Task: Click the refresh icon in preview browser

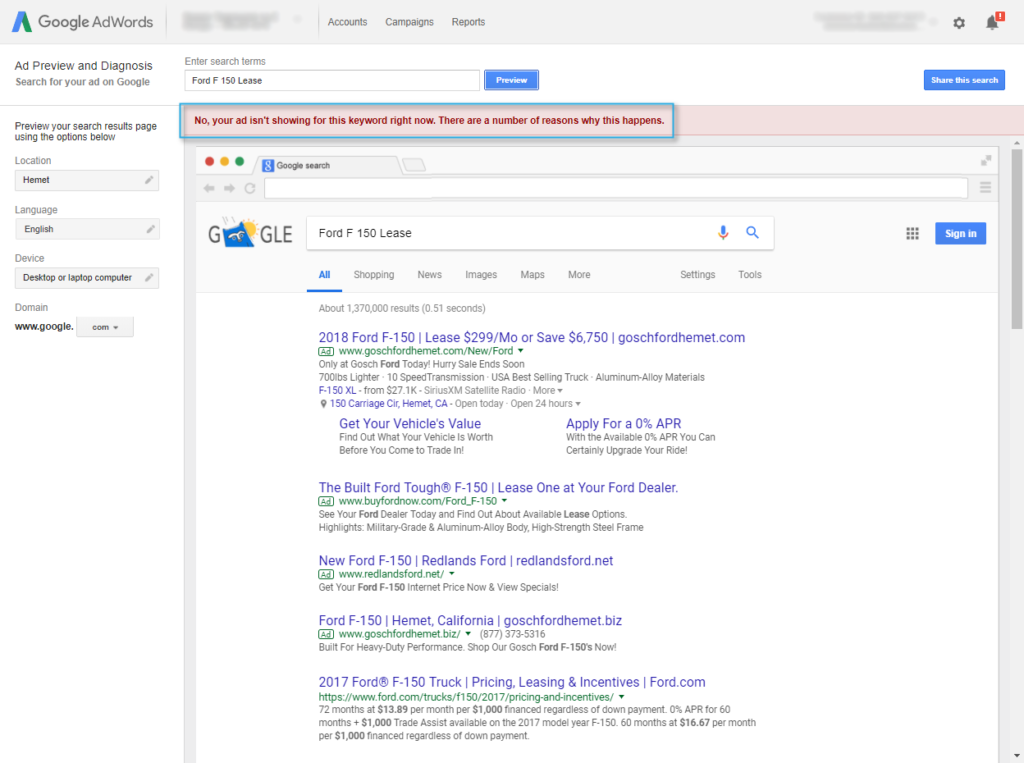Action: (x=249, y=187)
